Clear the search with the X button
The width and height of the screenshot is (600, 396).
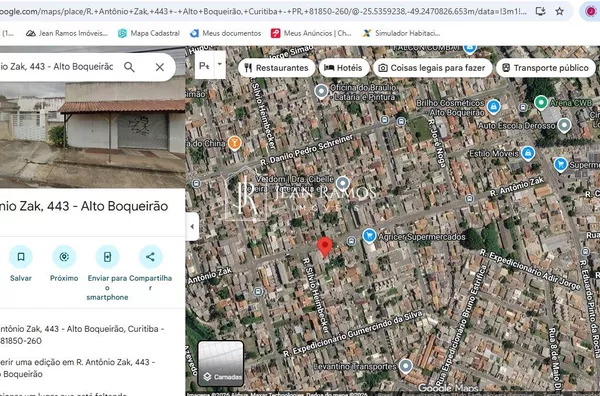click(160, 67)
